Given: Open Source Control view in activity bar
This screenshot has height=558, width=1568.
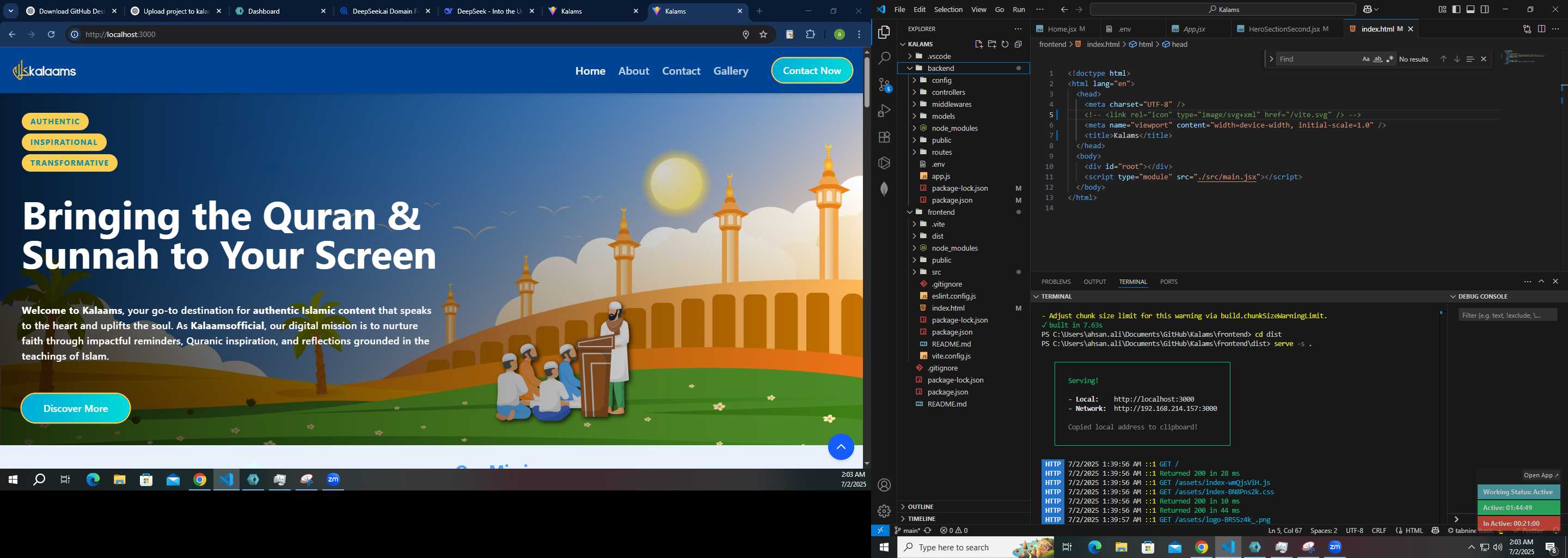Looking at the screenshot, I should pos(884,84).
